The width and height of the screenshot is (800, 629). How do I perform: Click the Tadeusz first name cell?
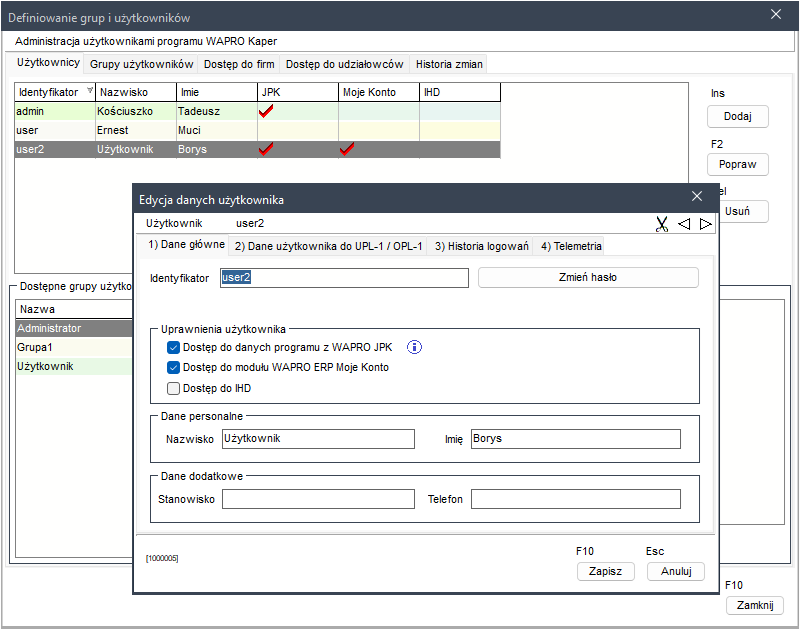coord(217,111)
